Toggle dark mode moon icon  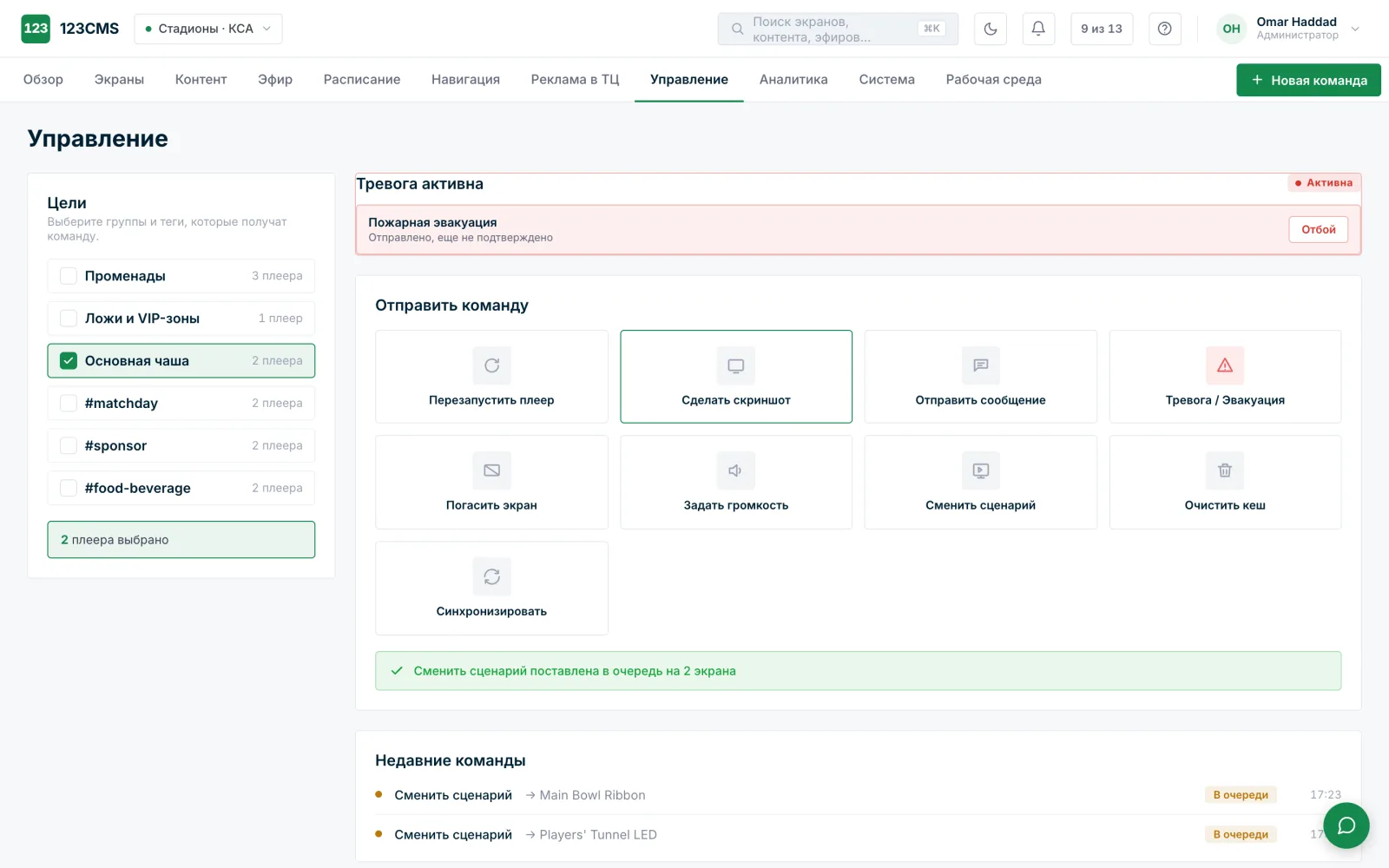tap(991, 29)
